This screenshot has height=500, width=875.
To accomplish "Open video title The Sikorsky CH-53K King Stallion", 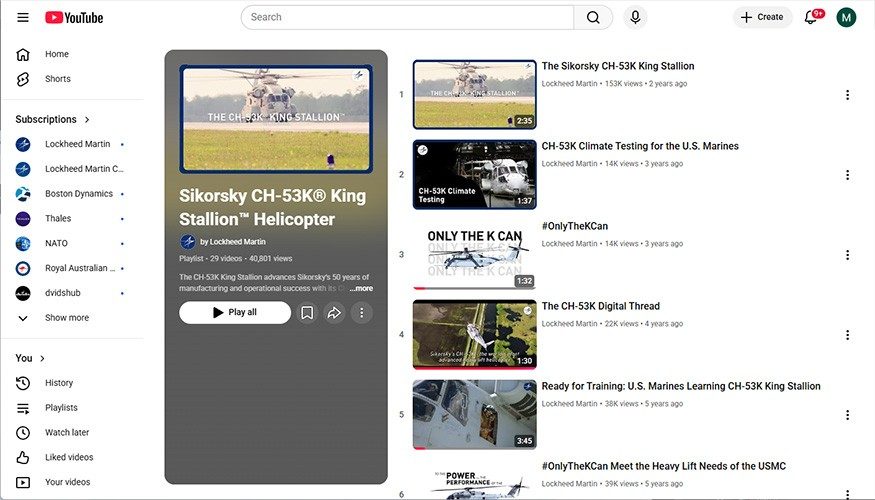I will point(618,66).
